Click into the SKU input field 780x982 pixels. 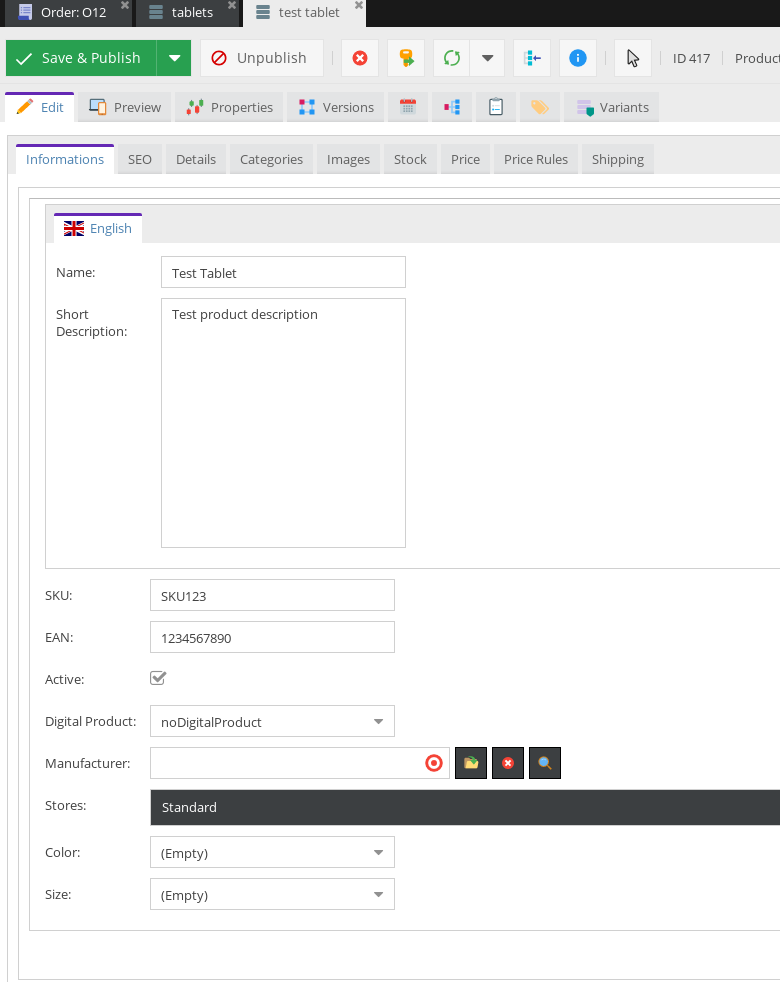273,595
